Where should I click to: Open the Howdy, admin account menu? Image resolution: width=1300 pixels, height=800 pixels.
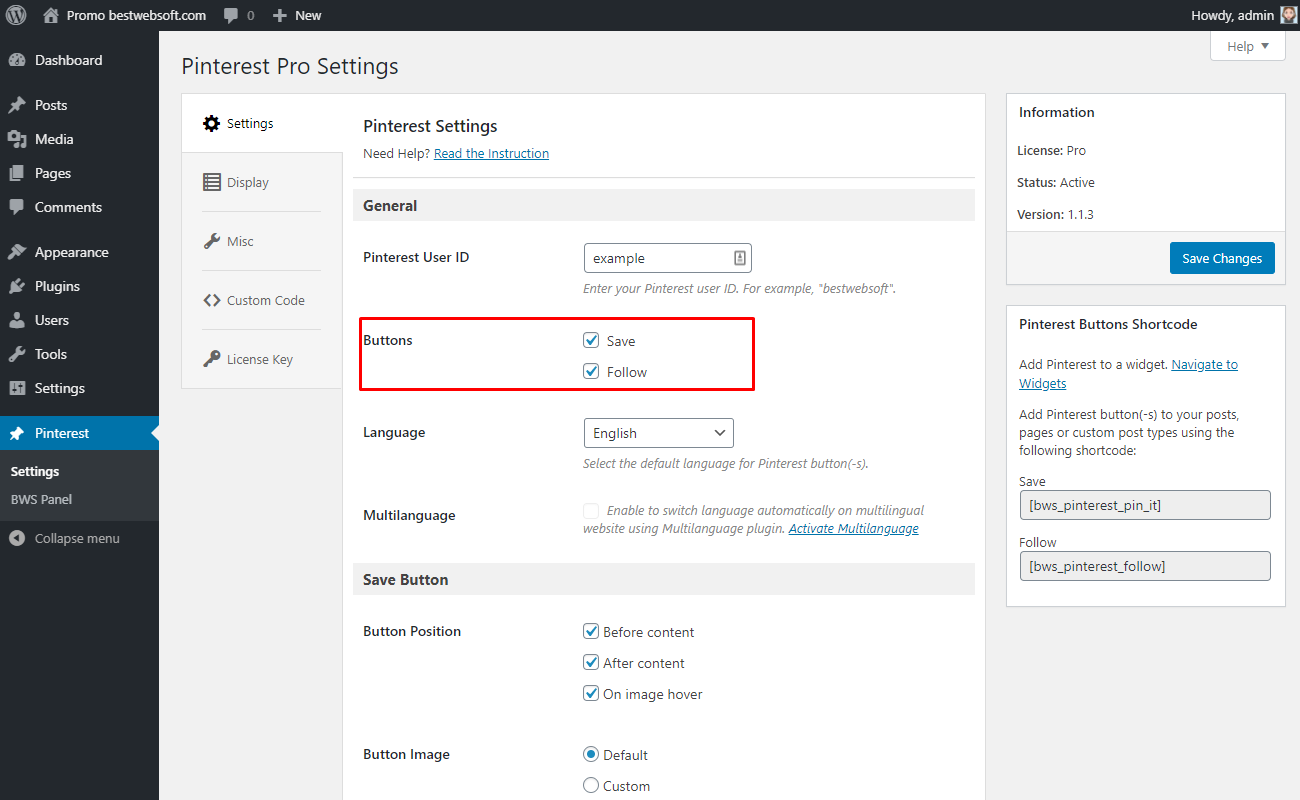(1244, 15)
